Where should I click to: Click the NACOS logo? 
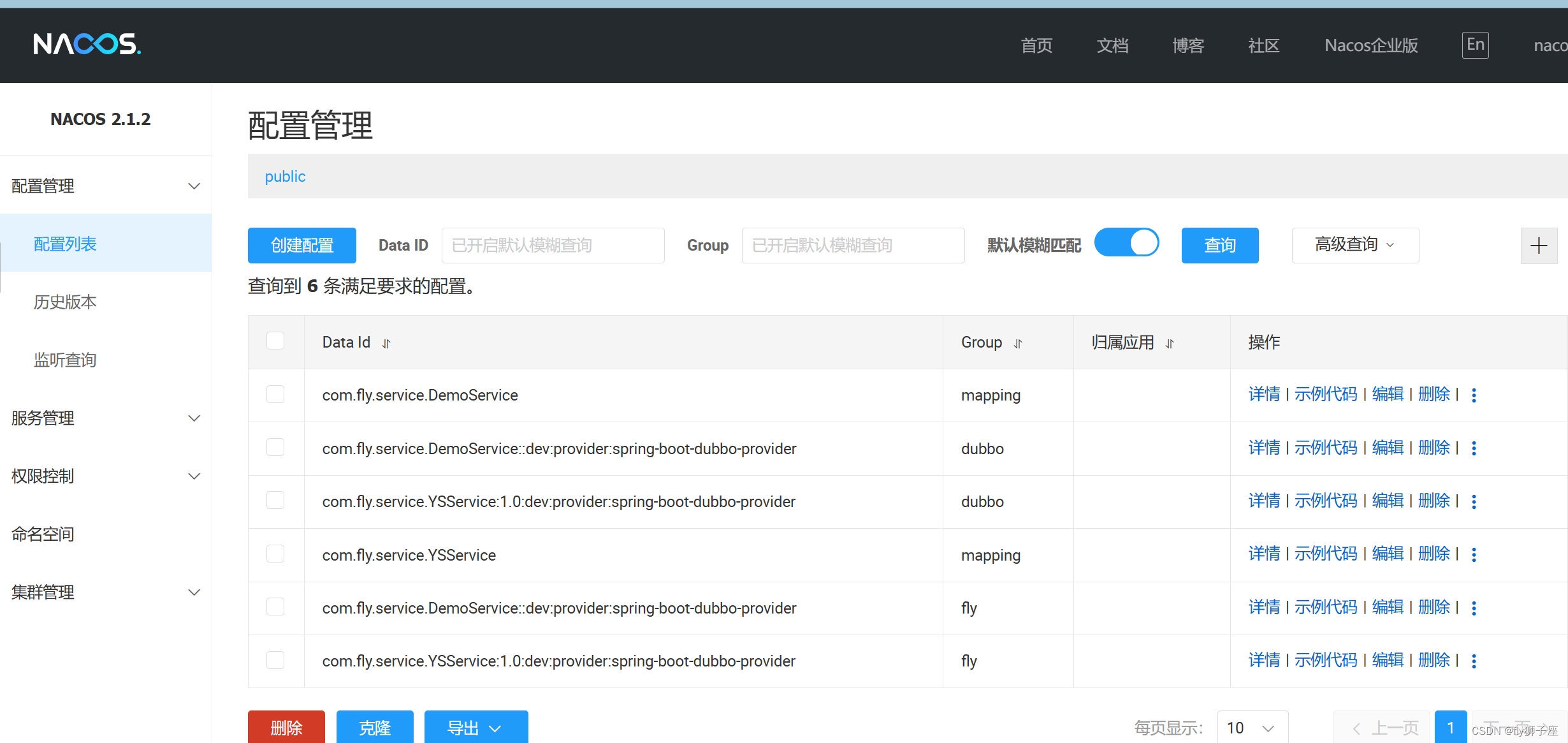pyautogui.click(x=87, y=44)
